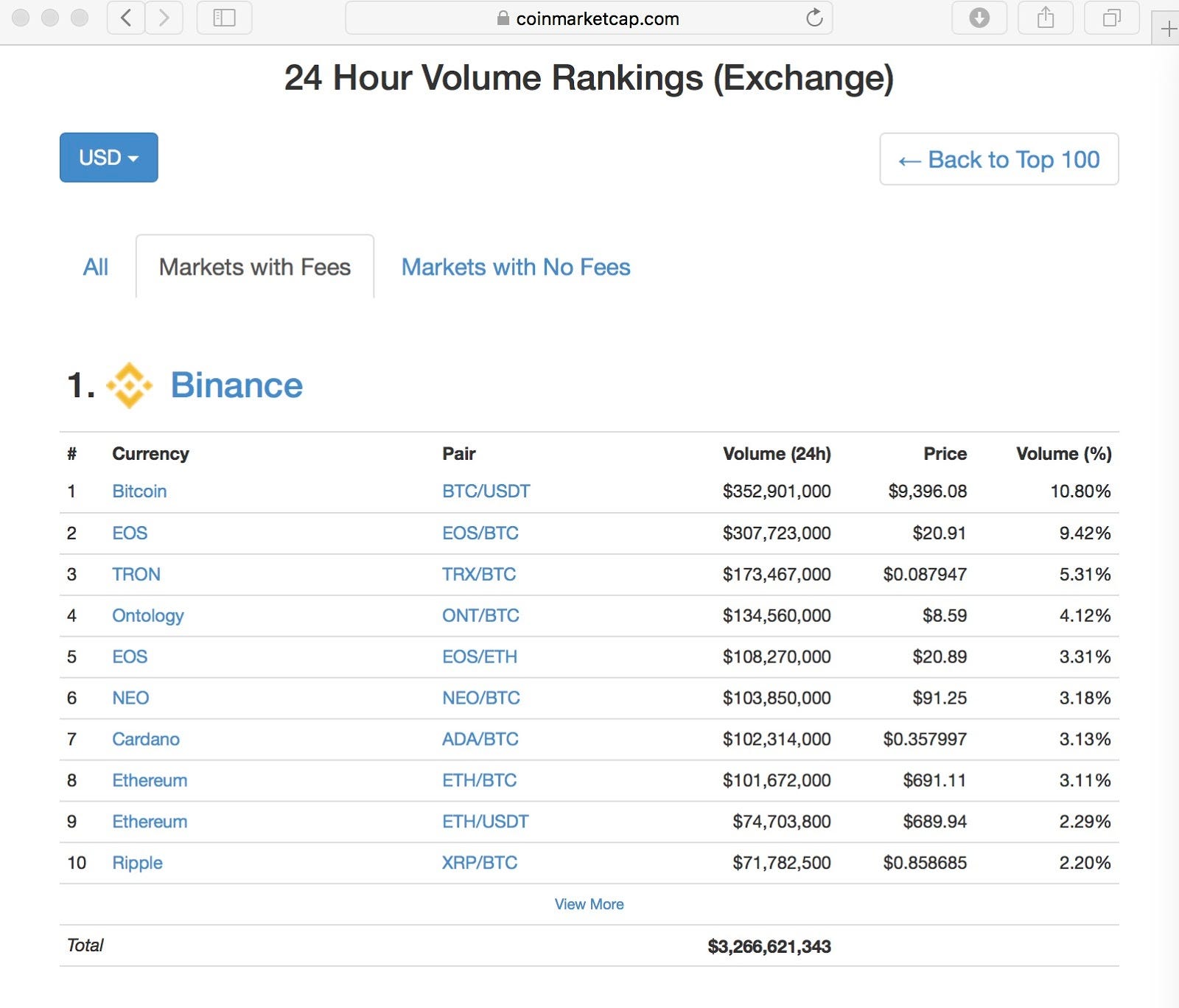Screen dimensions: 1179x1008
Task: Switch to Markets with No Fees tab
Action: point(516,267)
